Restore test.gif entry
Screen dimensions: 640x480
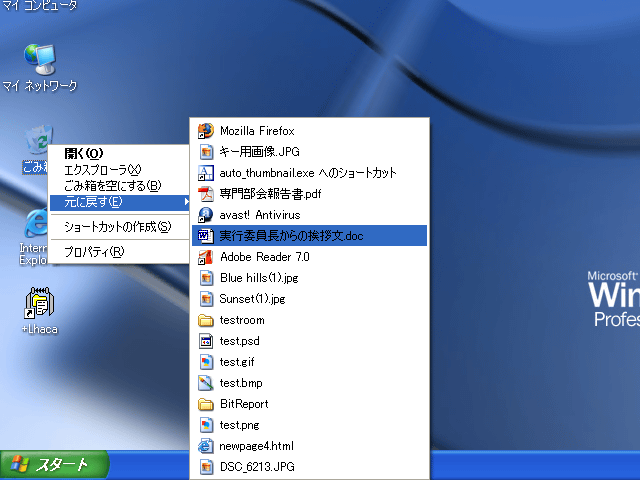pos(309,362)
